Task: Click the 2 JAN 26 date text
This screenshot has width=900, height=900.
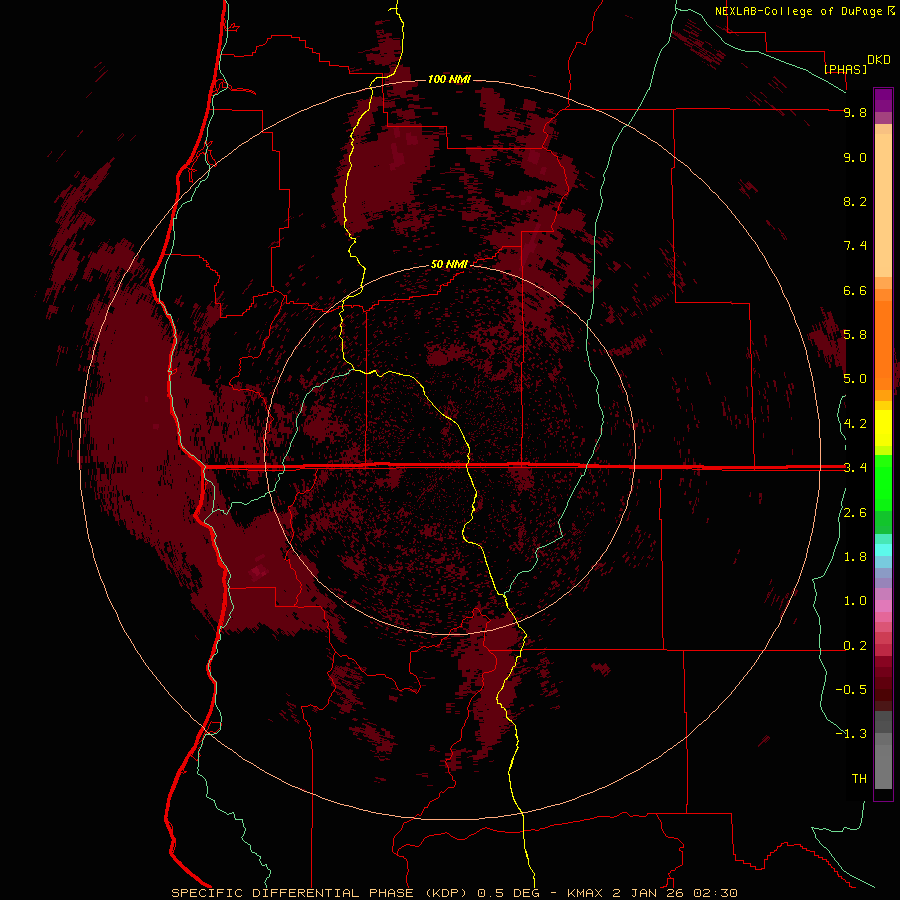Action: pyautogui.click(x=648, y=893)
